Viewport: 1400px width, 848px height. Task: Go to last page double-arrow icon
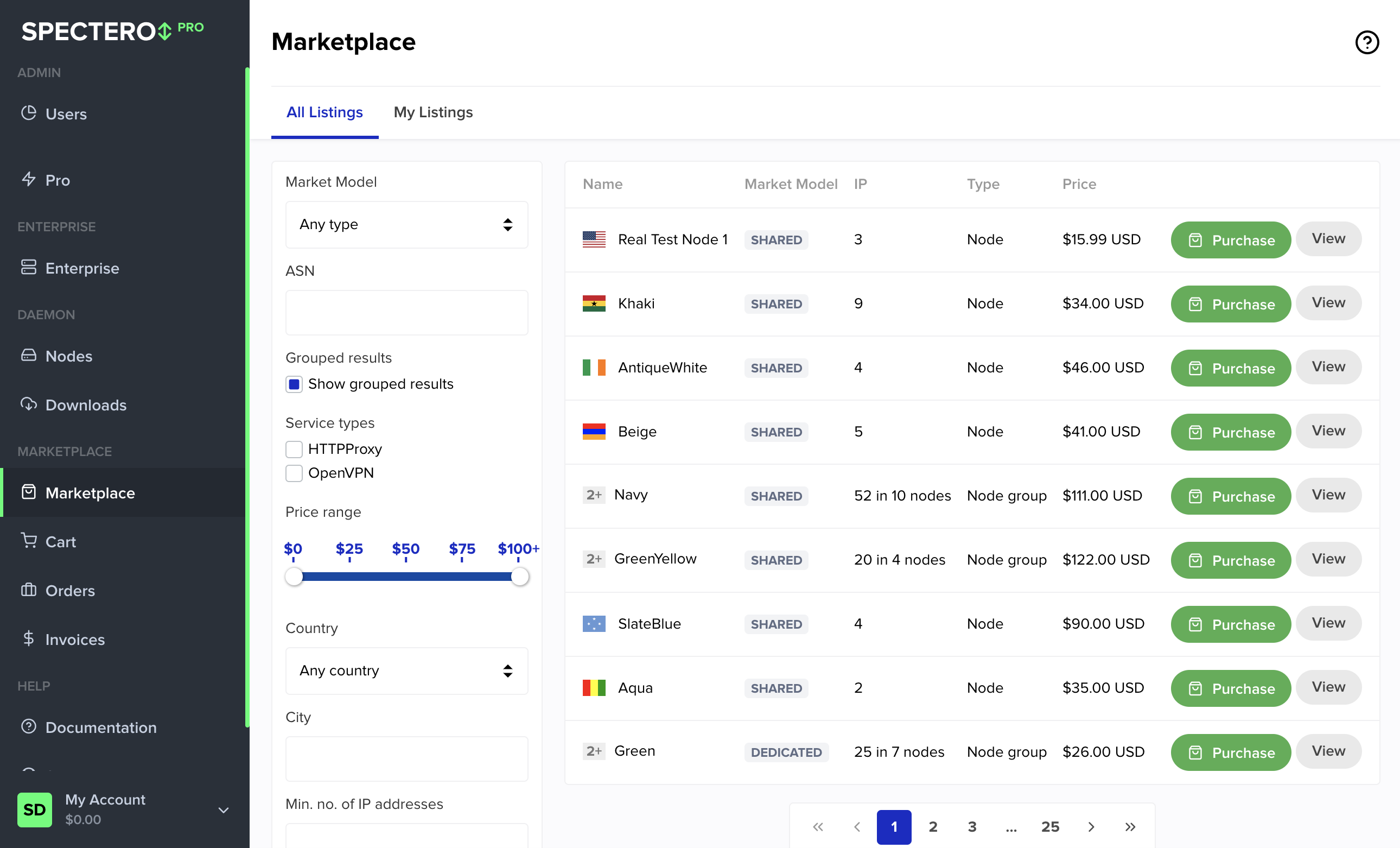click(1130, 827)
